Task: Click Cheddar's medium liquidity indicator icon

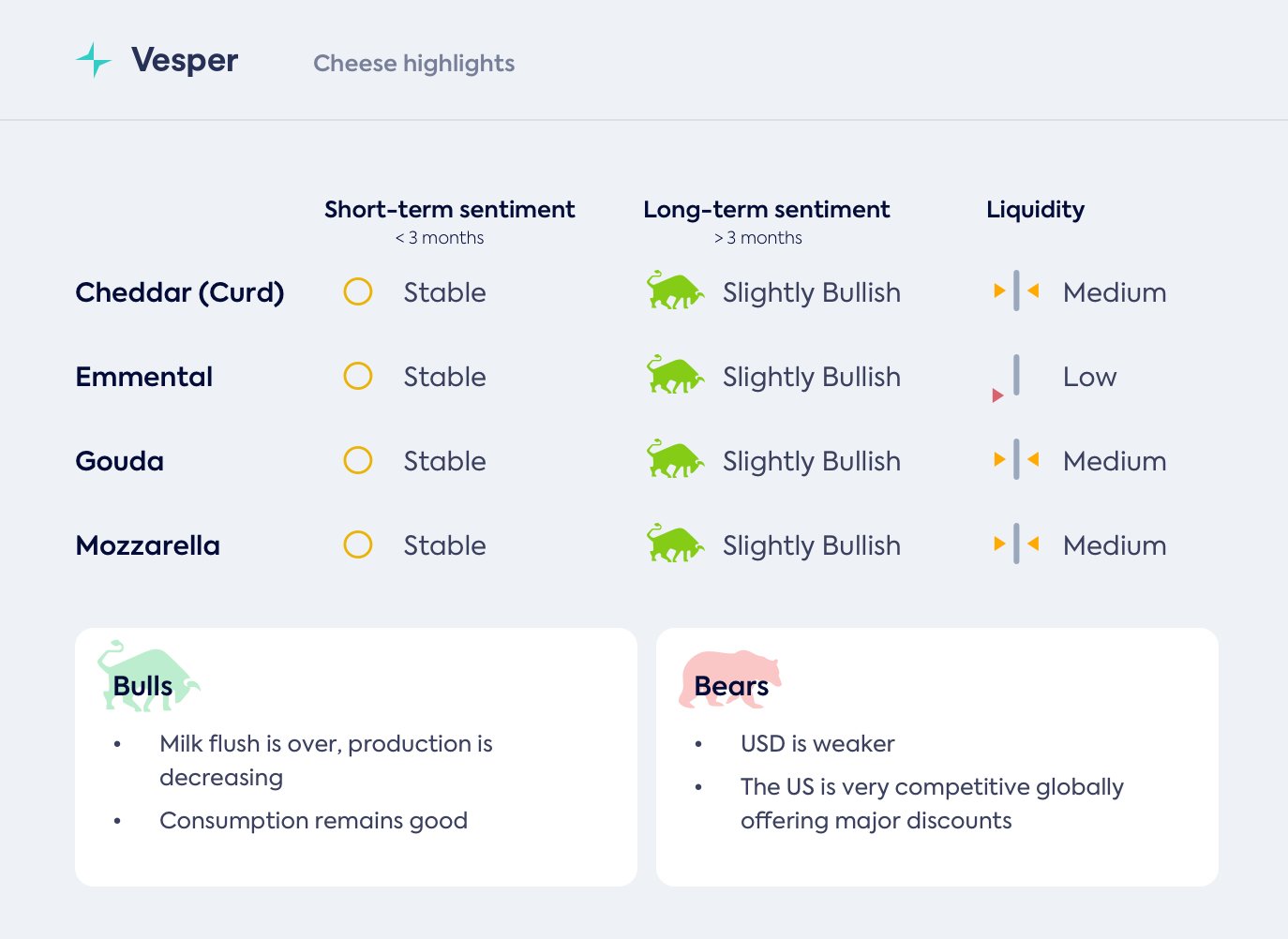Action: click(x=1016, y=291)
